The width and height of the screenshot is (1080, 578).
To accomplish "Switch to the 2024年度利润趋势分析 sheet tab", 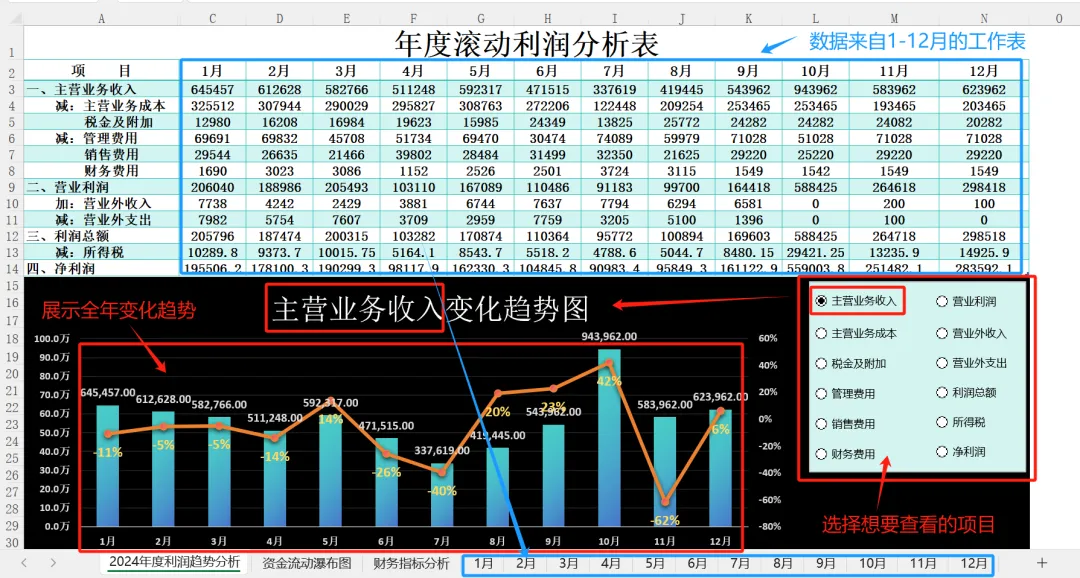I will point(175,563).
